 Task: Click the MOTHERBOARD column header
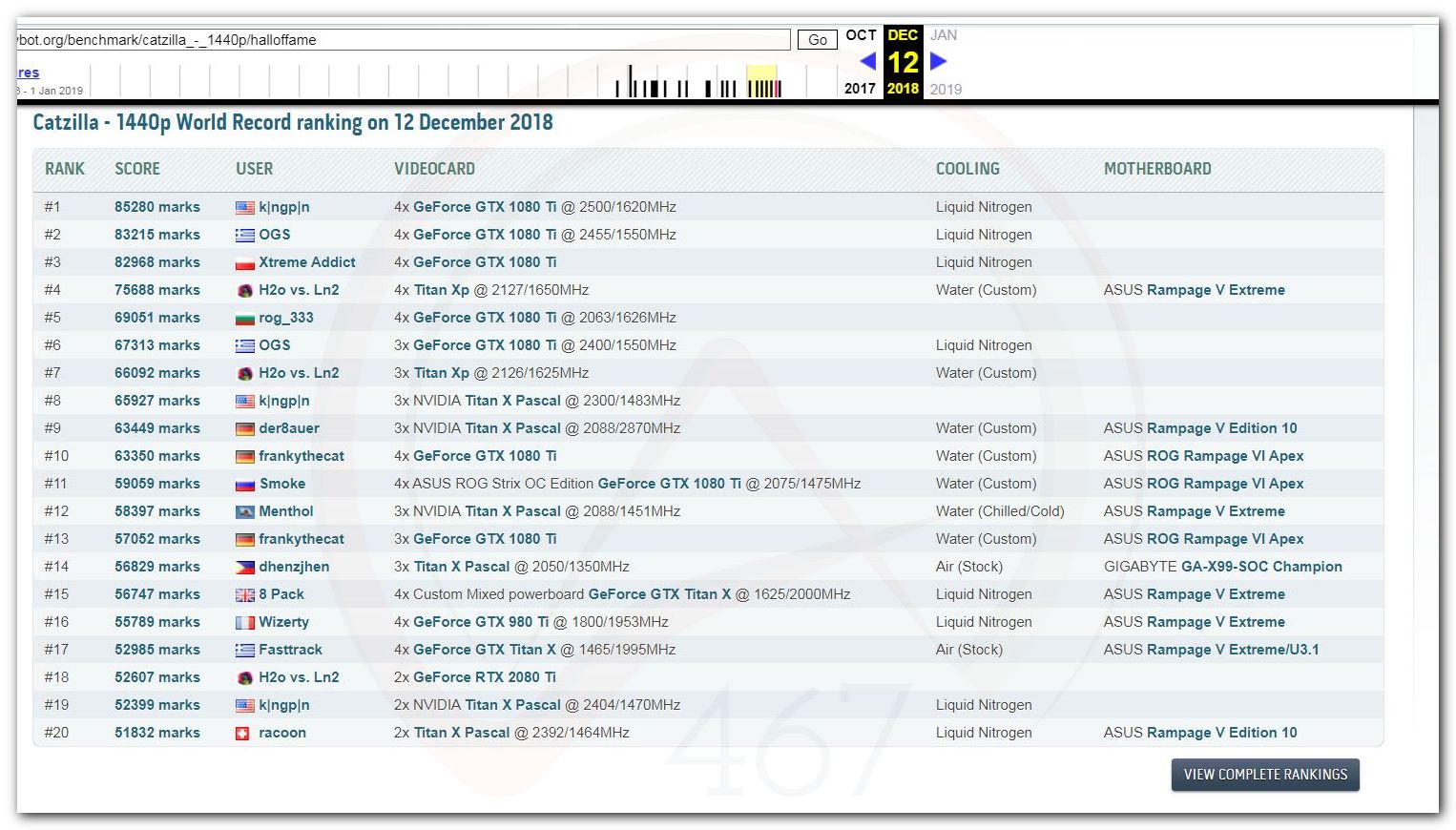[x=1157, y=169]
